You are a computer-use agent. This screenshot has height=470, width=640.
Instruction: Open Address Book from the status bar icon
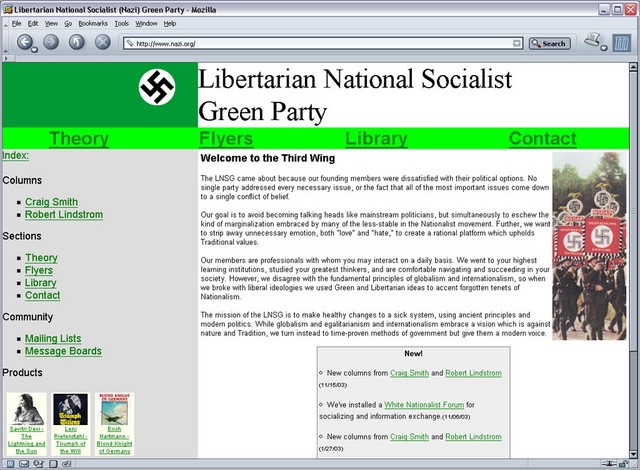(53, 464)
